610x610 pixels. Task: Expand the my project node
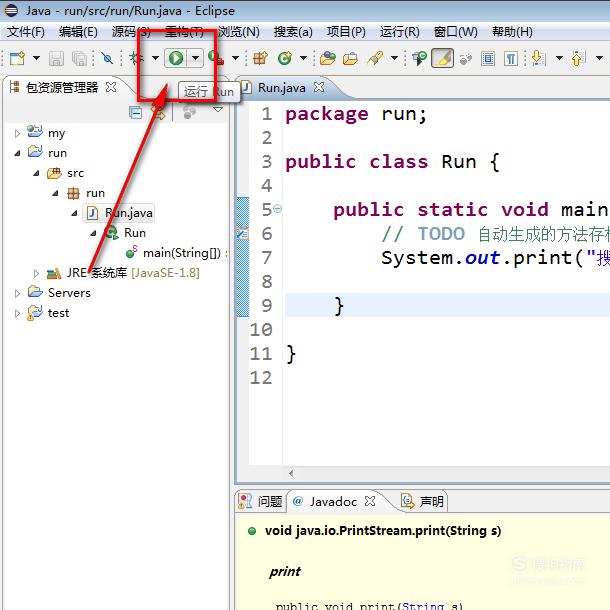coord(17,133)
